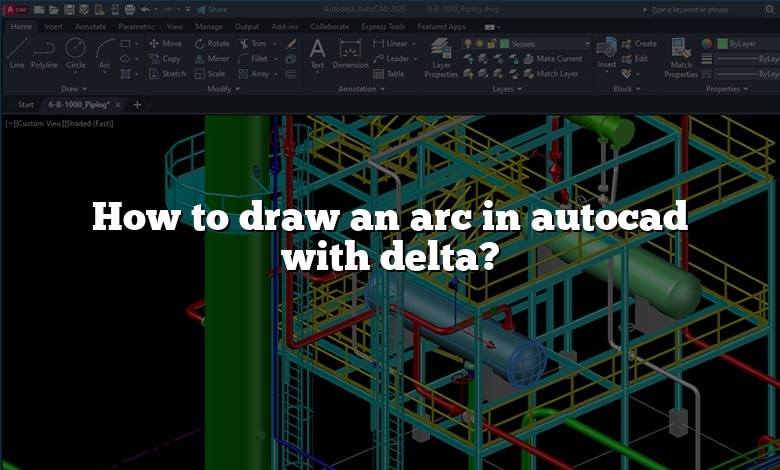Expand the Draw panel

point(74,89)
